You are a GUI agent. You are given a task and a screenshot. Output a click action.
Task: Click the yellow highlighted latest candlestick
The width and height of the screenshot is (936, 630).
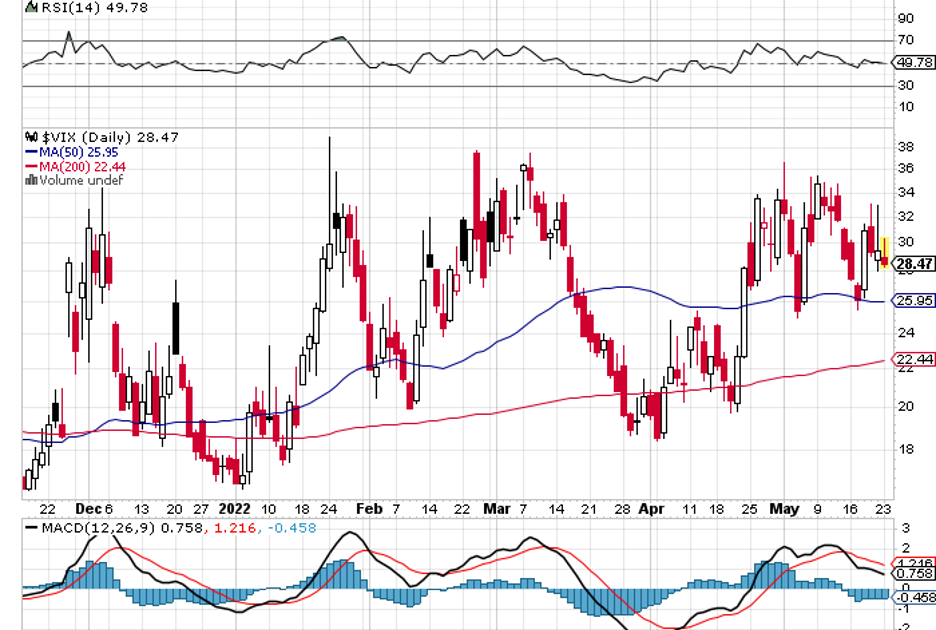click(884, 255)
